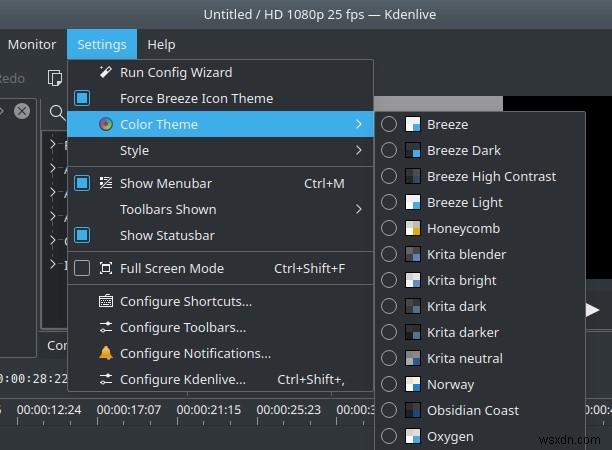Click the copy icon in the toolbar

tap(55, 78)
